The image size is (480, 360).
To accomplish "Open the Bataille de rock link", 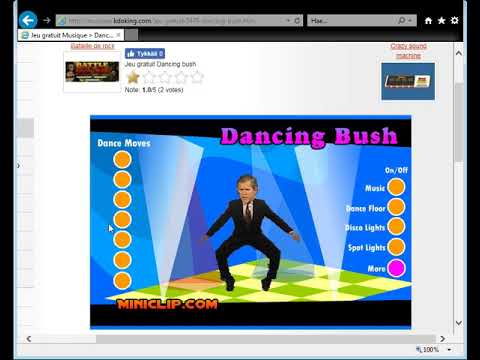I will (92, 46).
